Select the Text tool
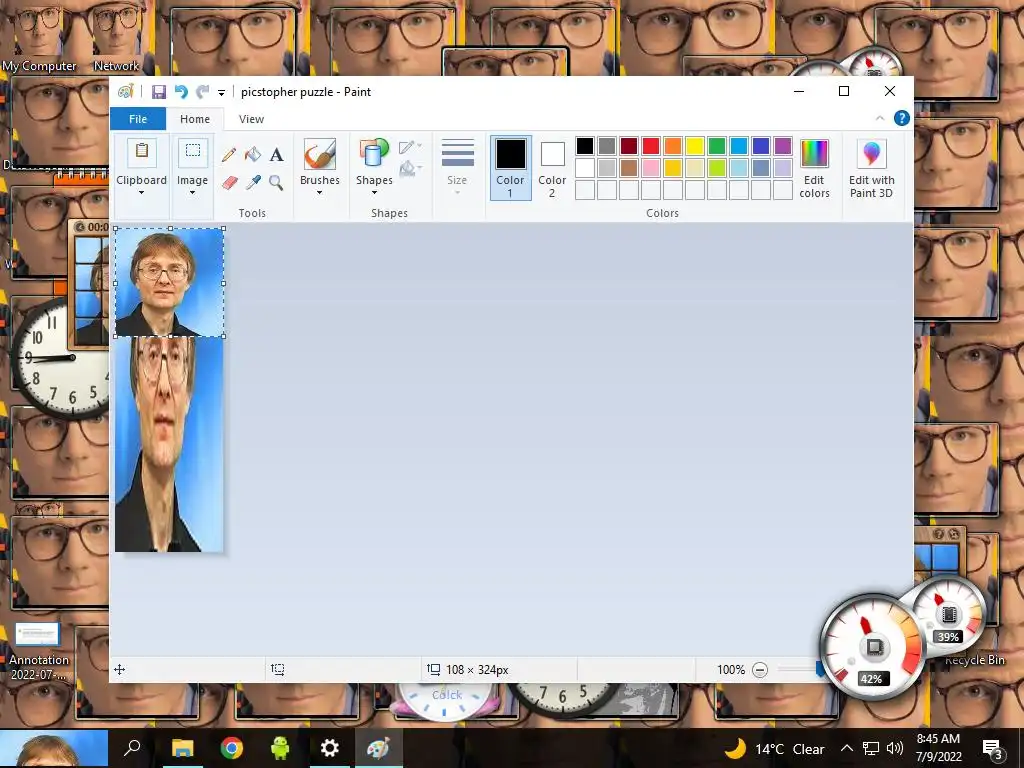 point(277,155)
